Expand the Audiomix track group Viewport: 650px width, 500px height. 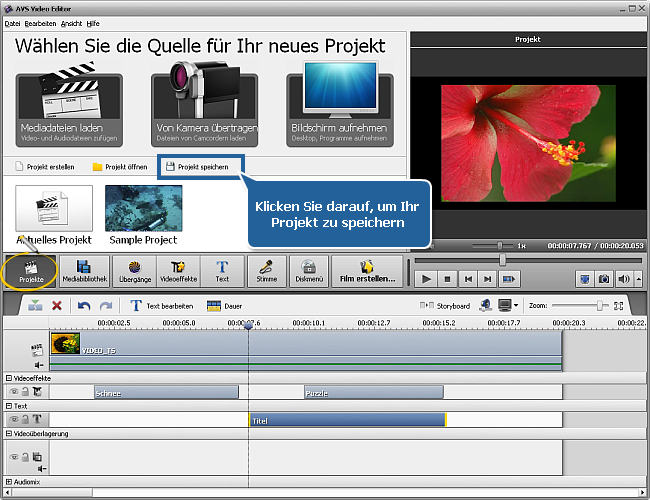click(x=9, y=482)
